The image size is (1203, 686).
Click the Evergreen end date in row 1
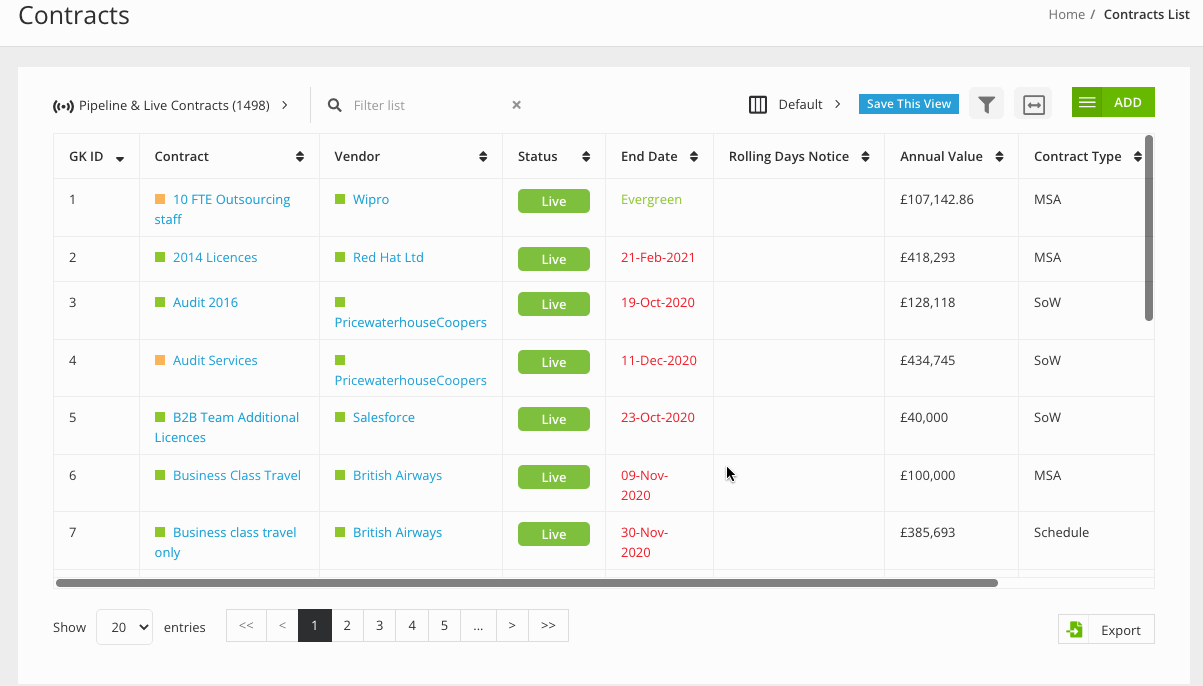click(x=651, y=199)
